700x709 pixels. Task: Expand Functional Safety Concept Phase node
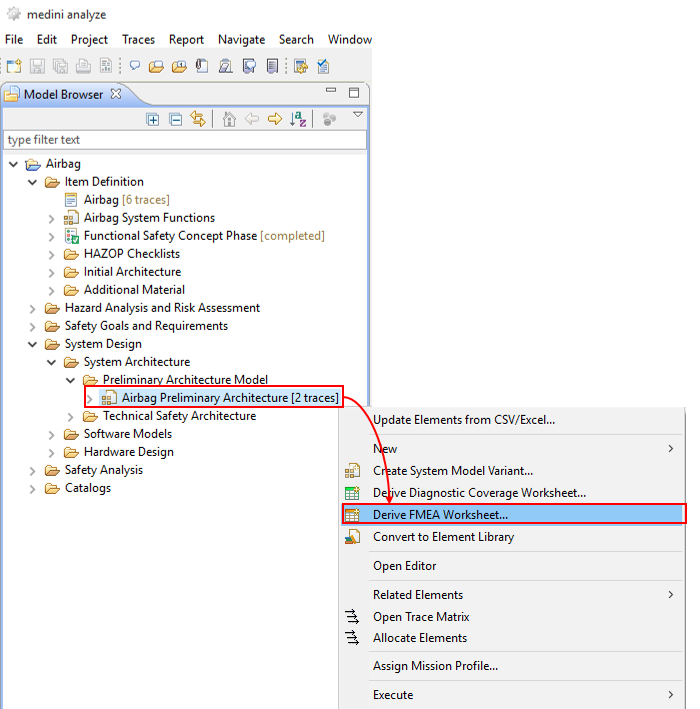(52, 237)
